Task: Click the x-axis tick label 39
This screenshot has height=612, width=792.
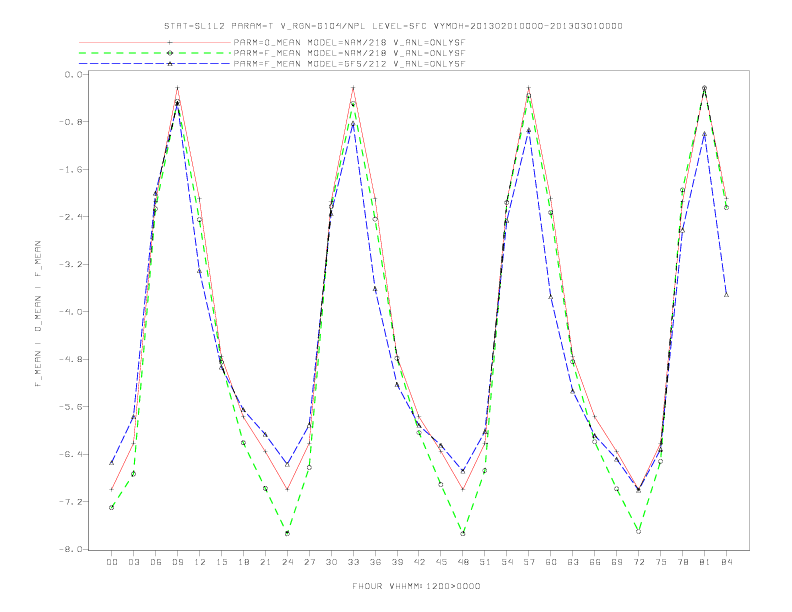Action: click(397, 562)
